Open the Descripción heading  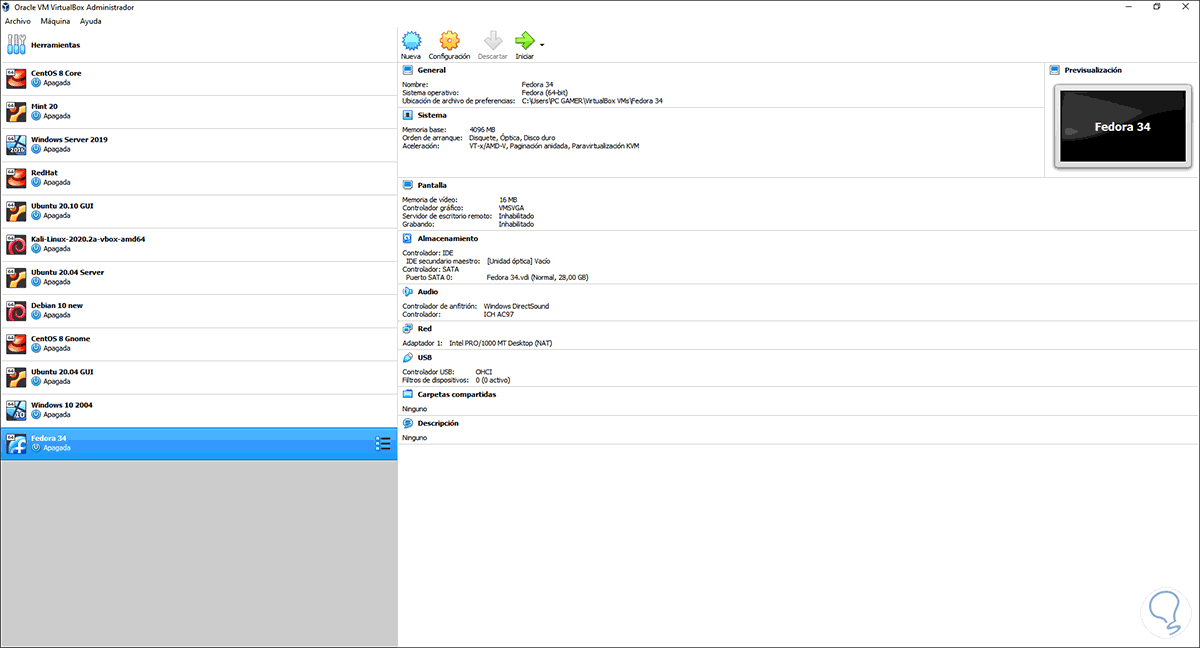point(438,423)
